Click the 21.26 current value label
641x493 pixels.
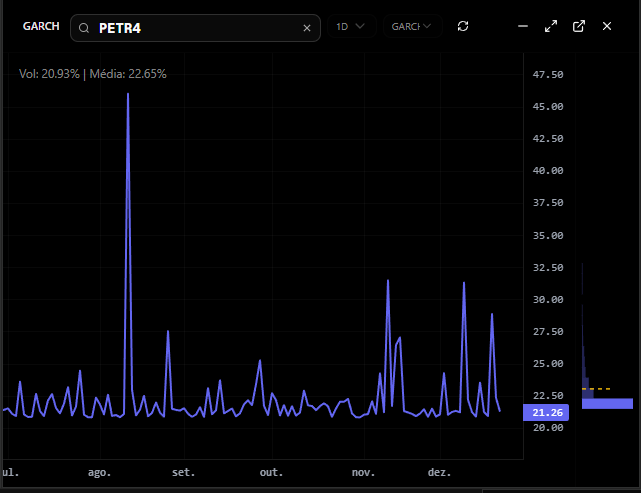pos(545,412)
